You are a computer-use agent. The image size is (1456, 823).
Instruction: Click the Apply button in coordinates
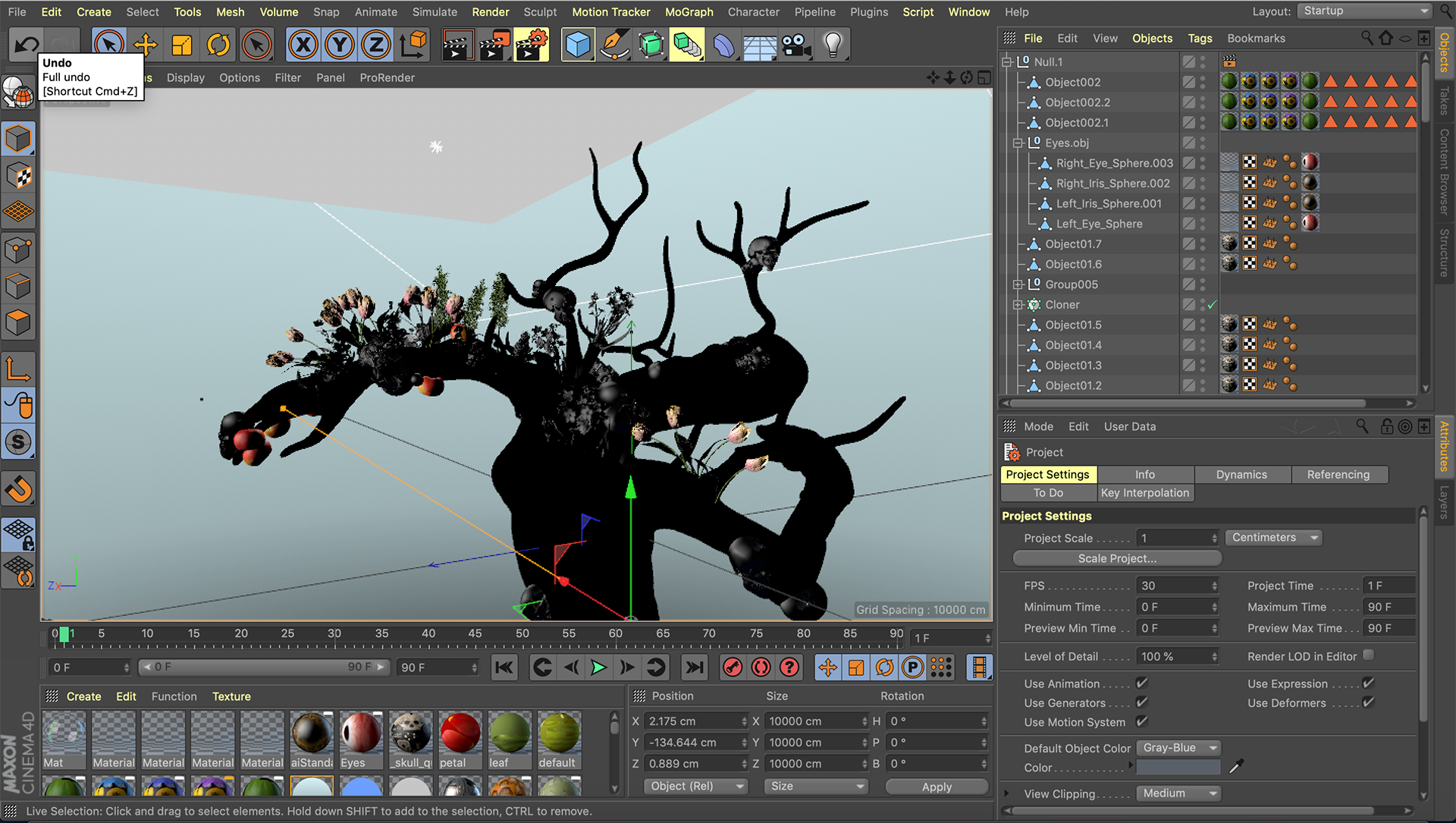point(937,787)
